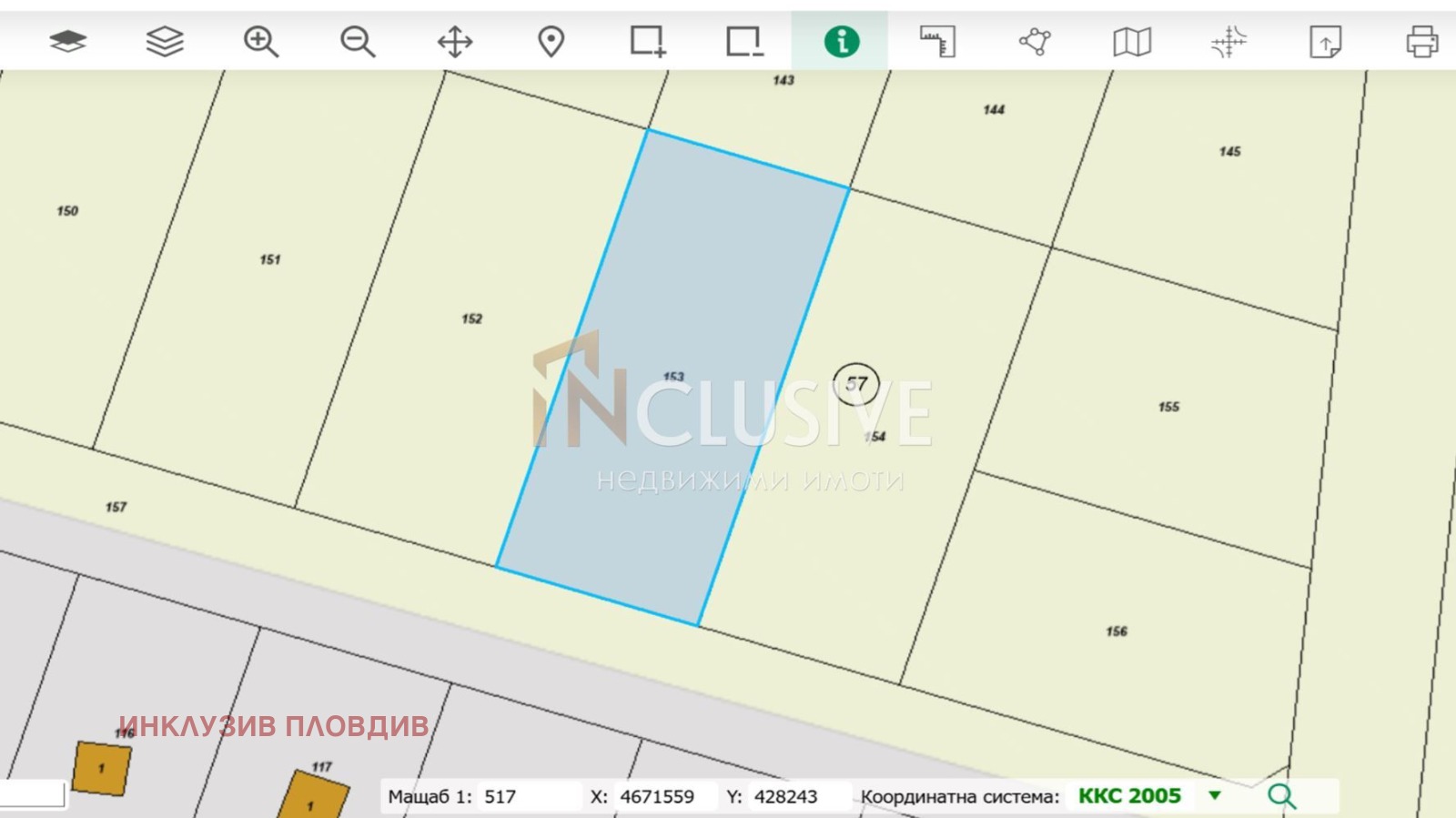Print the map with printer icon
Screen dimensions: 1456x818
tap(1421, 41)
